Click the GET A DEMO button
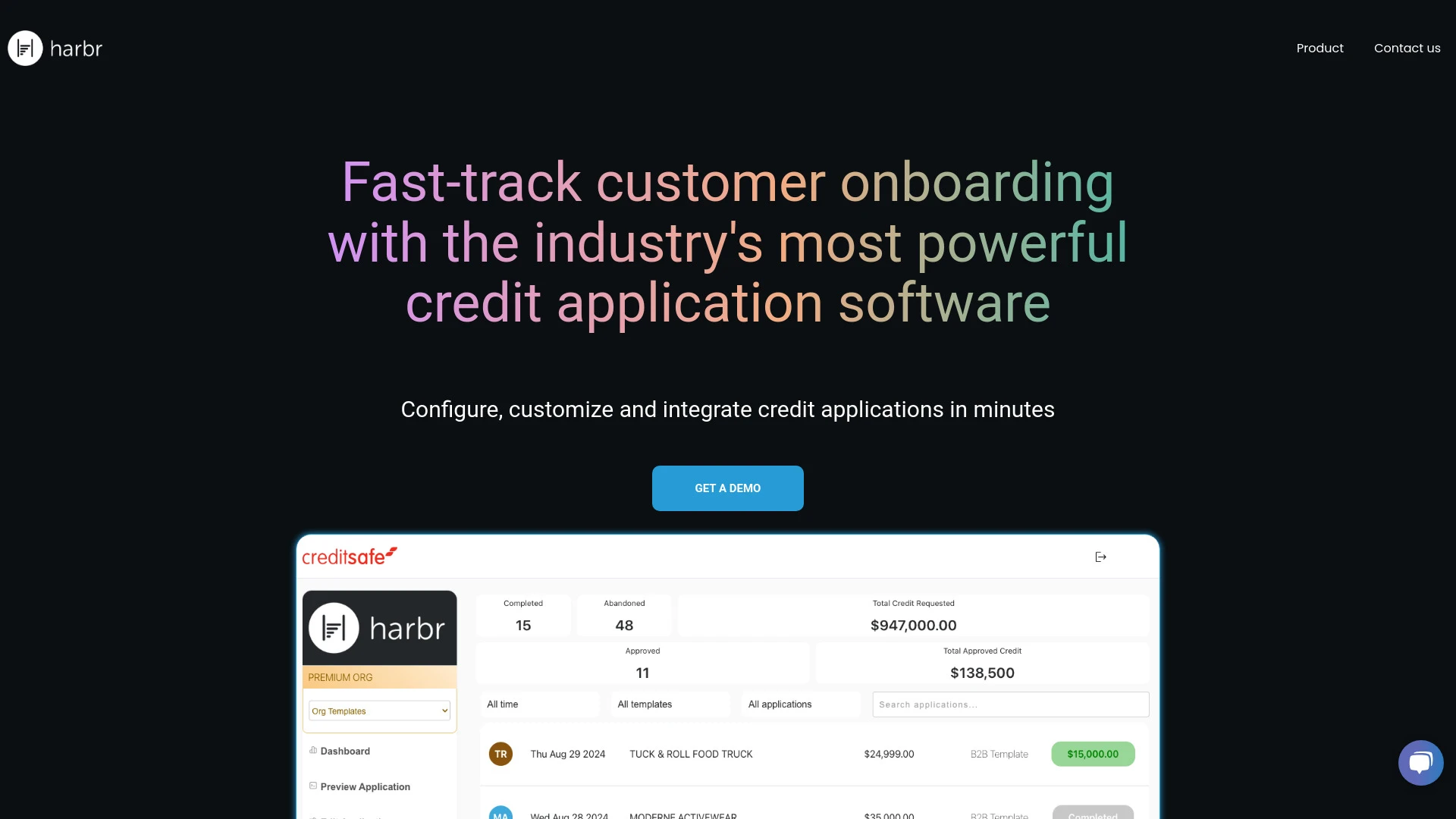The image size is (1456, 819). 728,488
